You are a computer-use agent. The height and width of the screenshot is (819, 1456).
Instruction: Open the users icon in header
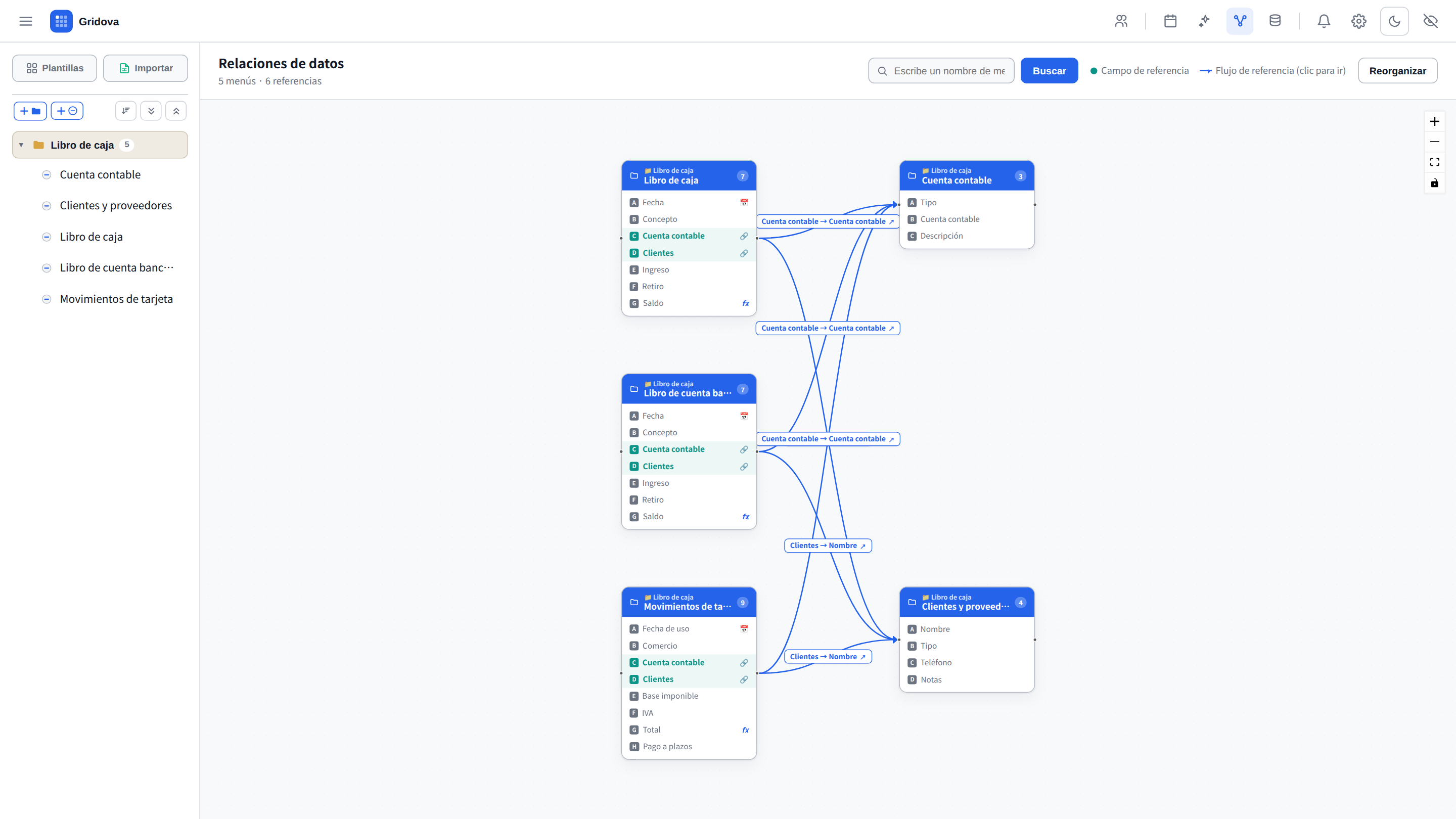(1121, 21)
